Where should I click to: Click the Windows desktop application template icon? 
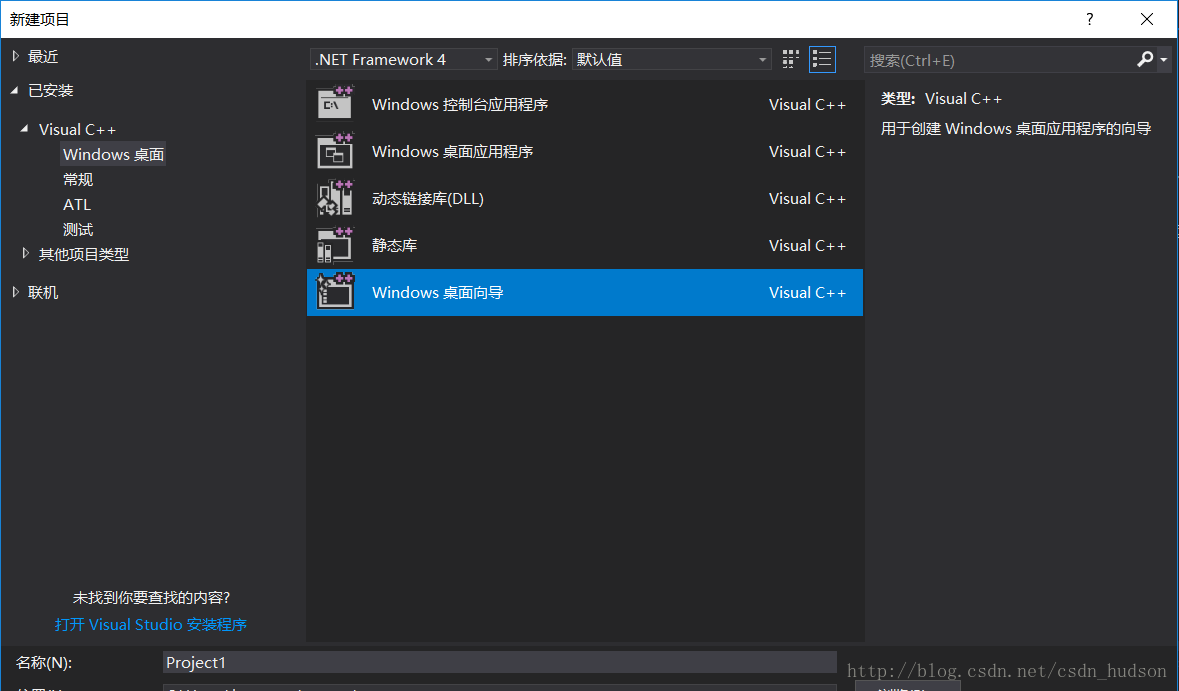click(x=335, y=151)
